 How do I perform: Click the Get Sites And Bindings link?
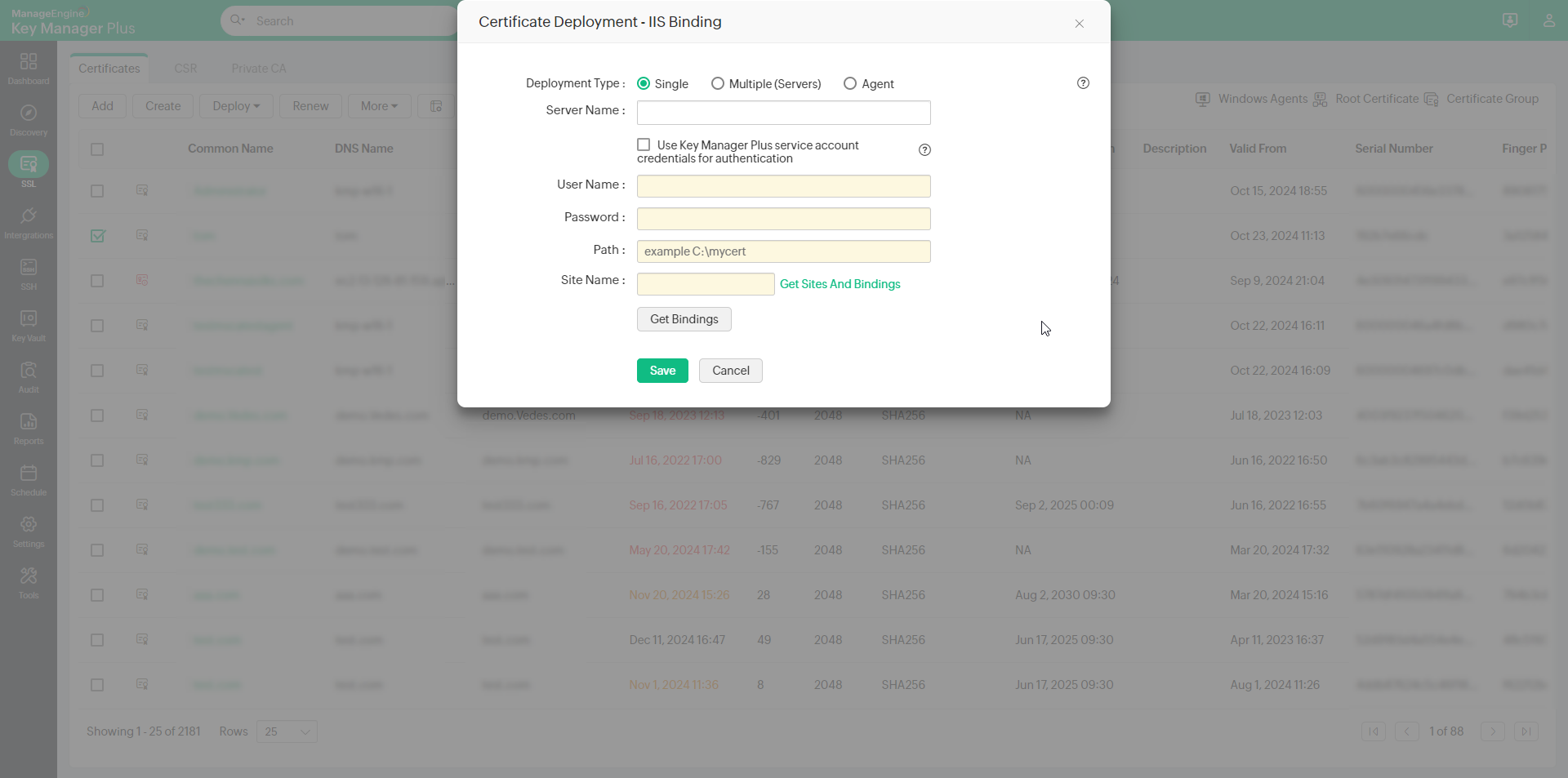840,284
